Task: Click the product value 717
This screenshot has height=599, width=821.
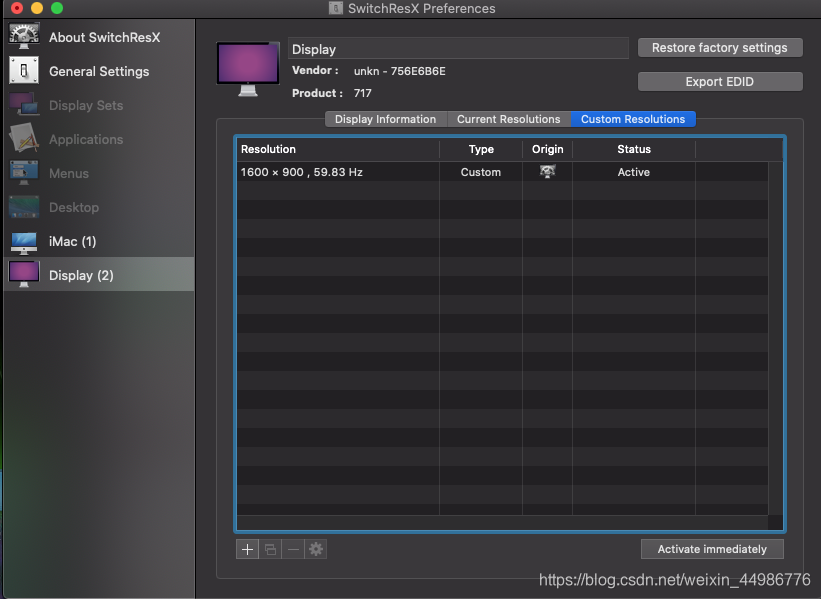Action: click(362, 93)
